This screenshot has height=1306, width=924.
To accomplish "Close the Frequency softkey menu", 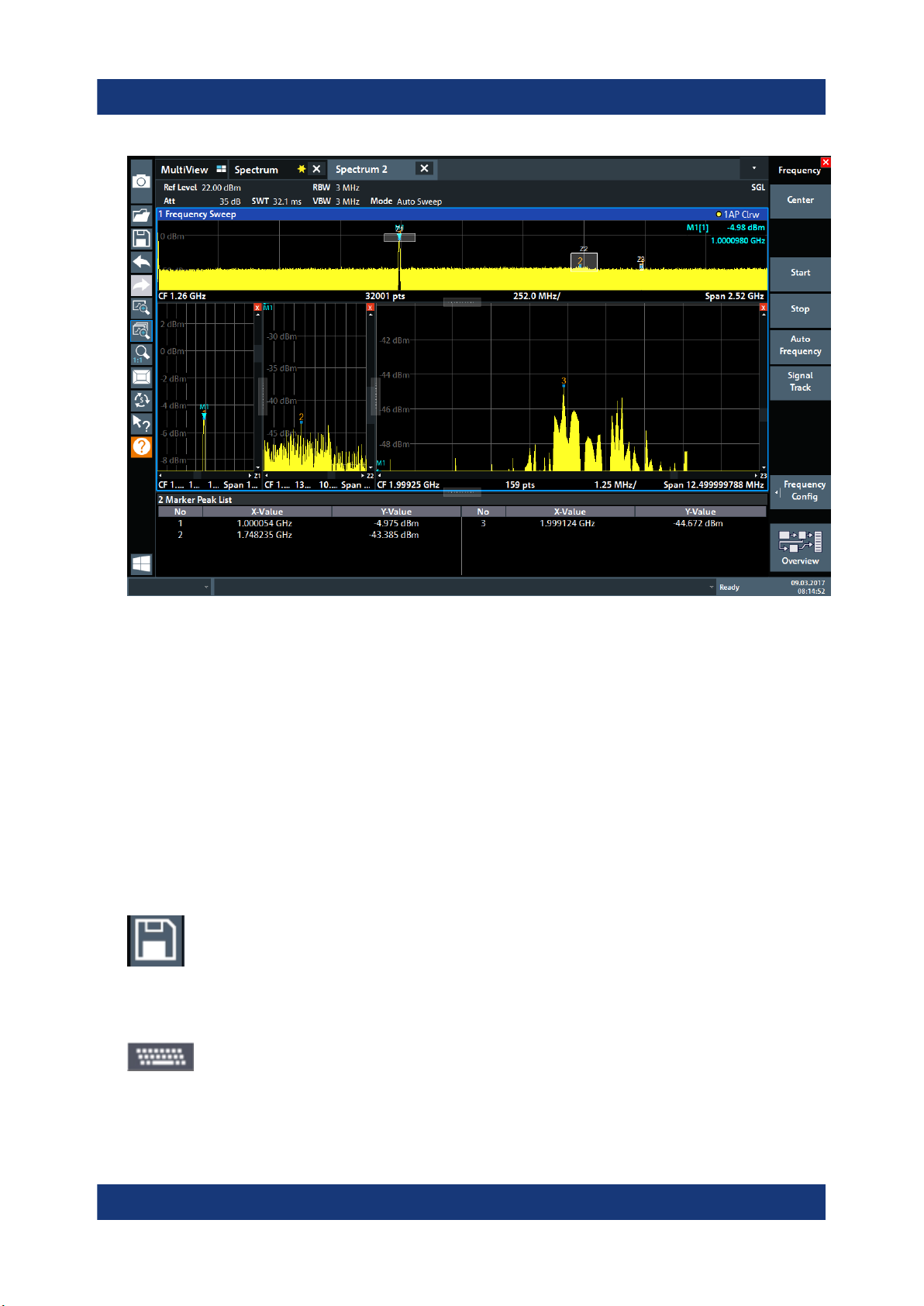I will tap(826, 162).
